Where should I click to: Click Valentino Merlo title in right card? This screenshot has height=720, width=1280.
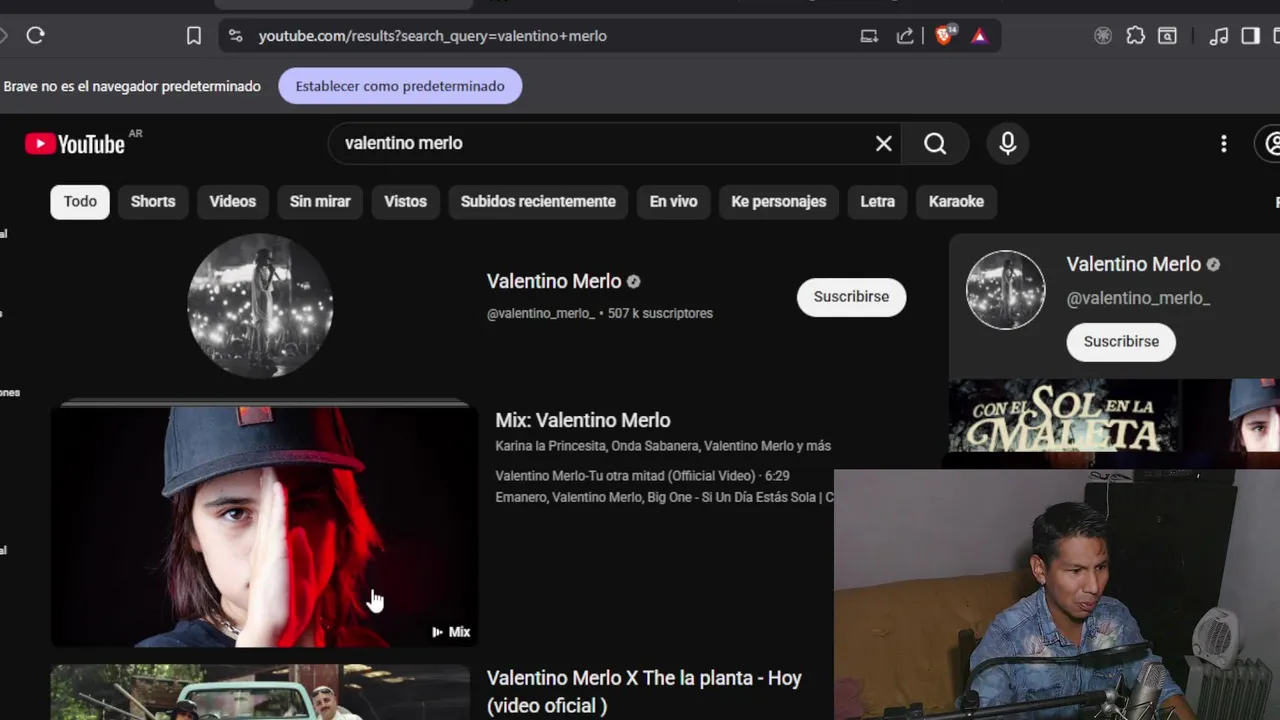click(1133, 265)
